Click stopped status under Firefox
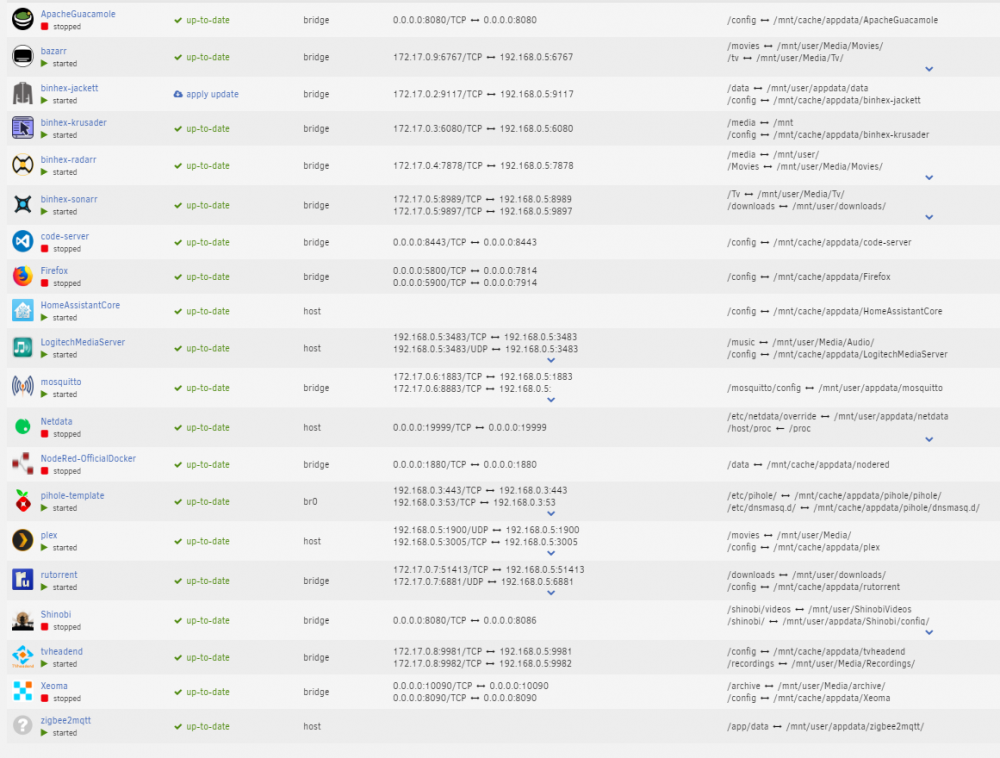The image size is (1000, 758). point(67,283)
